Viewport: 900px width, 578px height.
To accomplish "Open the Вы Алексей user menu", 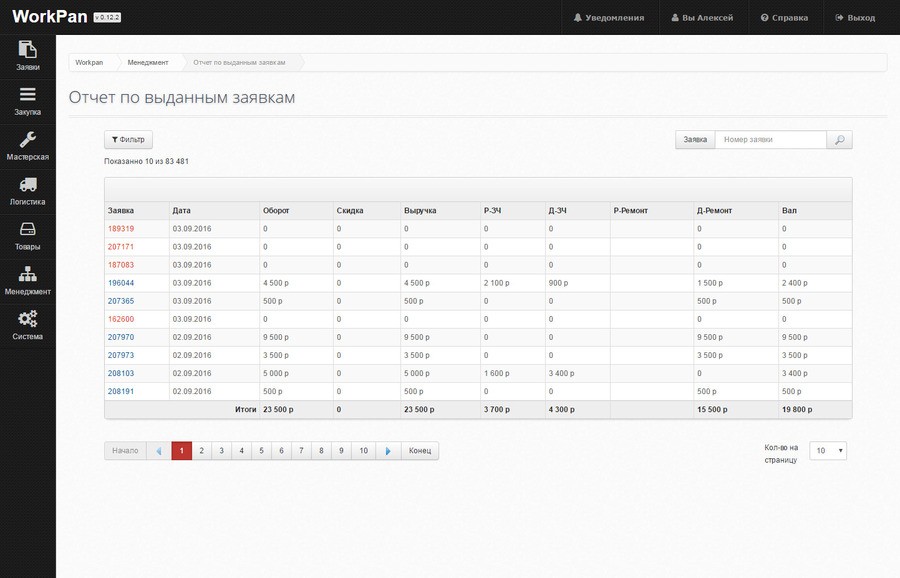I will [703, 18].
